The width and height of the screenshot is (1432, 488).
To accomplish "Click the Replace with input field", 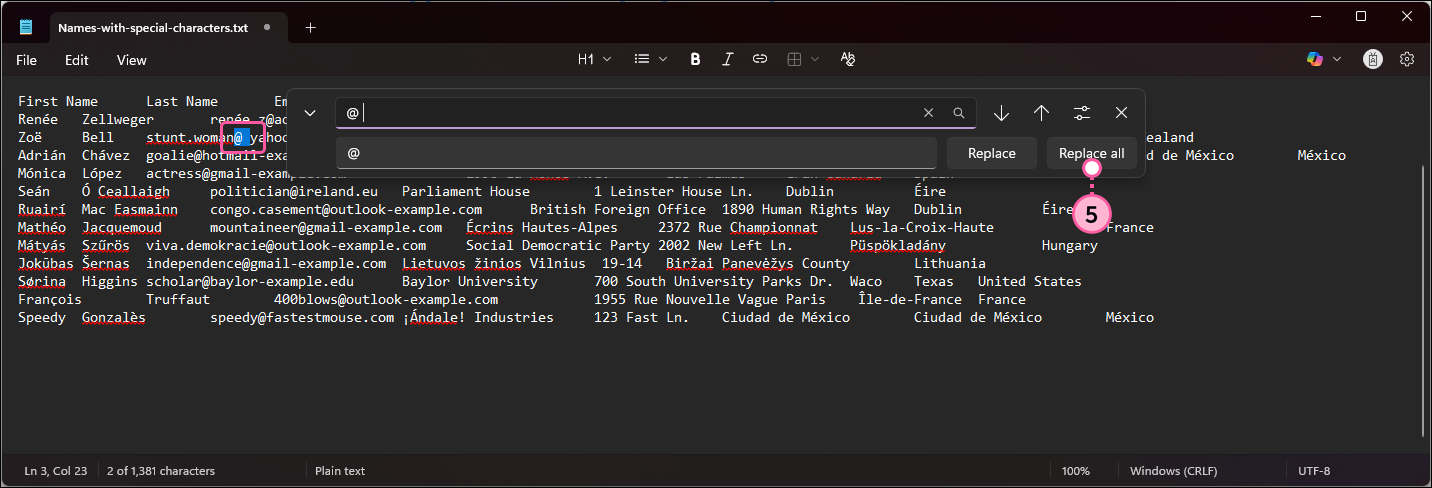I will 636,153.
